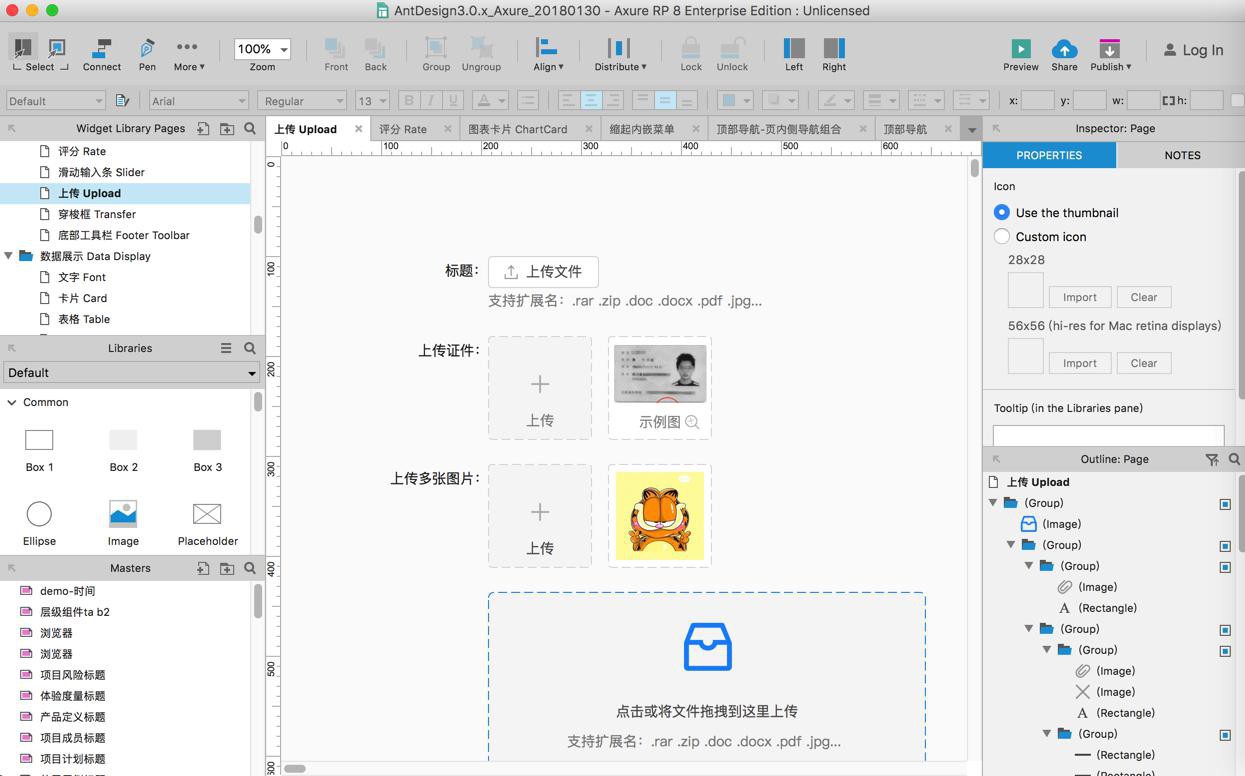Open the More tools dropdown
The image size is (1245, 776).
pyautogui.click(x=188, y=54)
